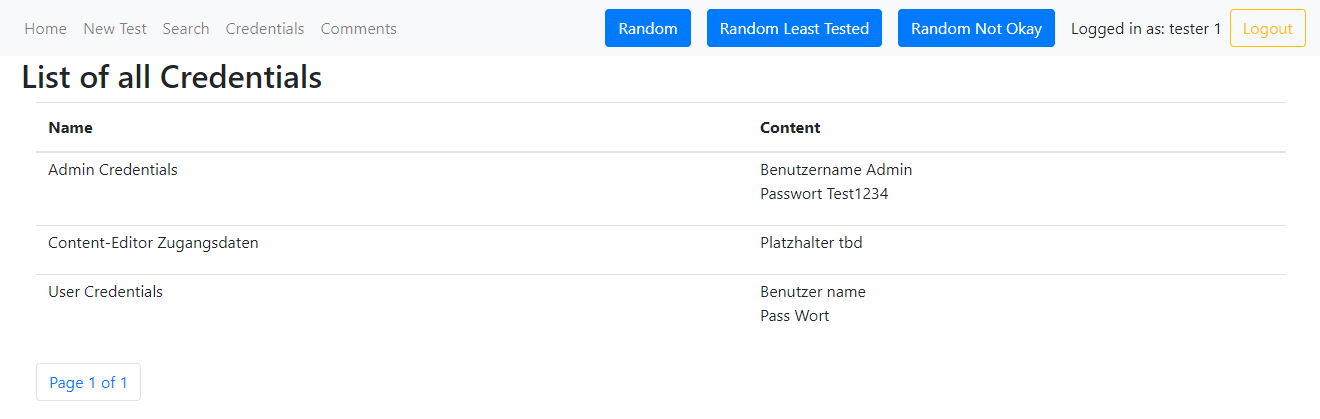Select the Content-Editor Zugangsdaten entry

pyautogui.click(x=153, y=243)
